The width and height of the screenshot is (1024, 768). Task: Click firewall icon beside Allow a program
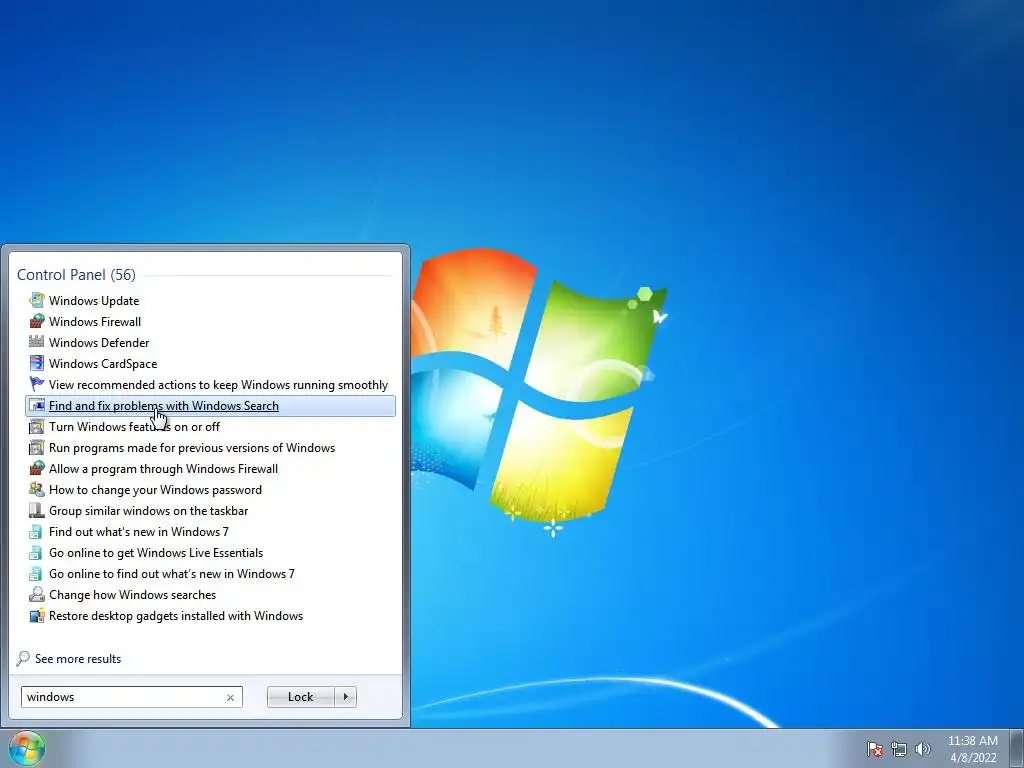(x=37, y=468)
